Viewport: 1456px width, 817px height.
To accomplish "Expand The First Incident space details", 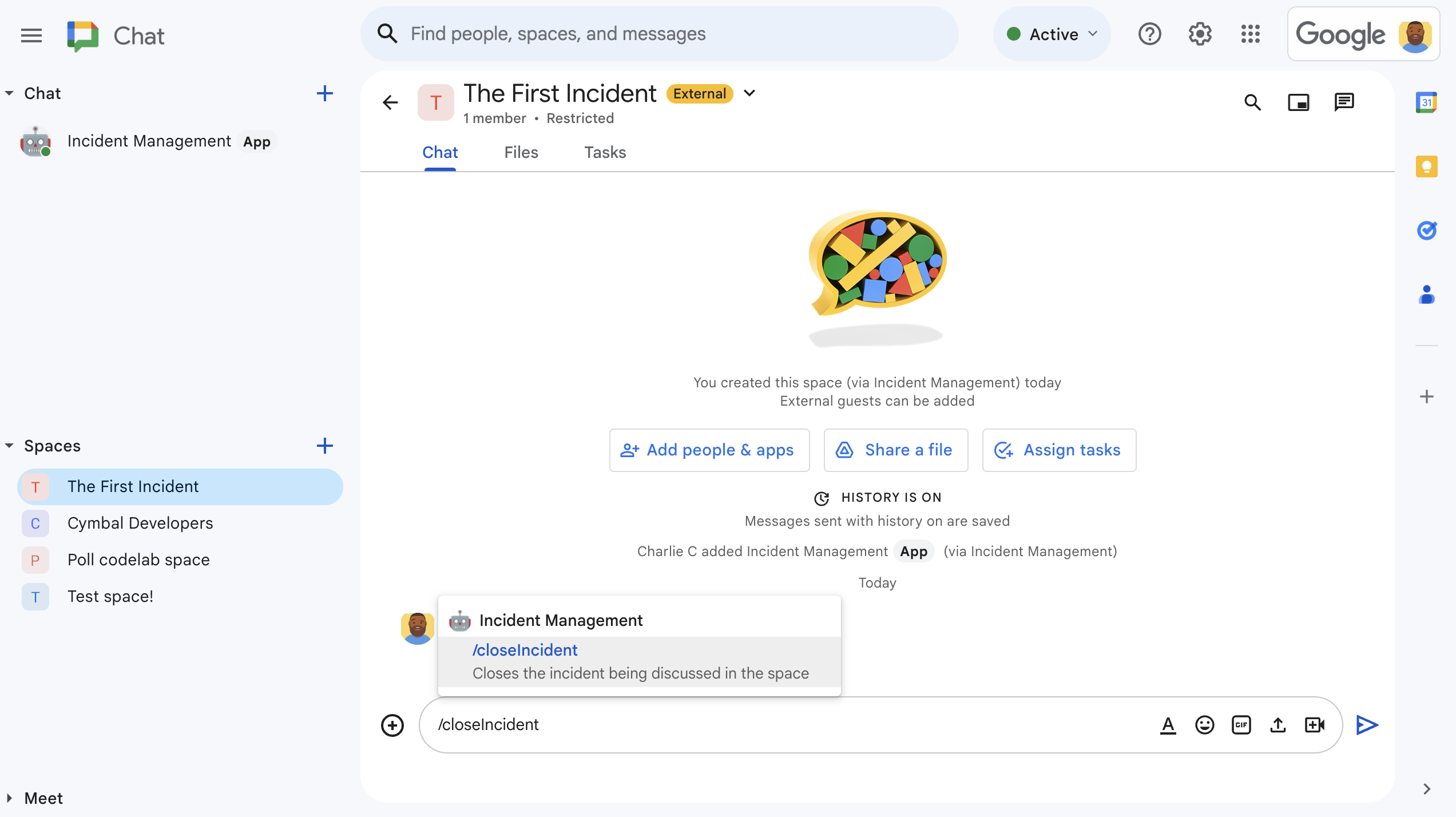I will [x=750, y=94].
